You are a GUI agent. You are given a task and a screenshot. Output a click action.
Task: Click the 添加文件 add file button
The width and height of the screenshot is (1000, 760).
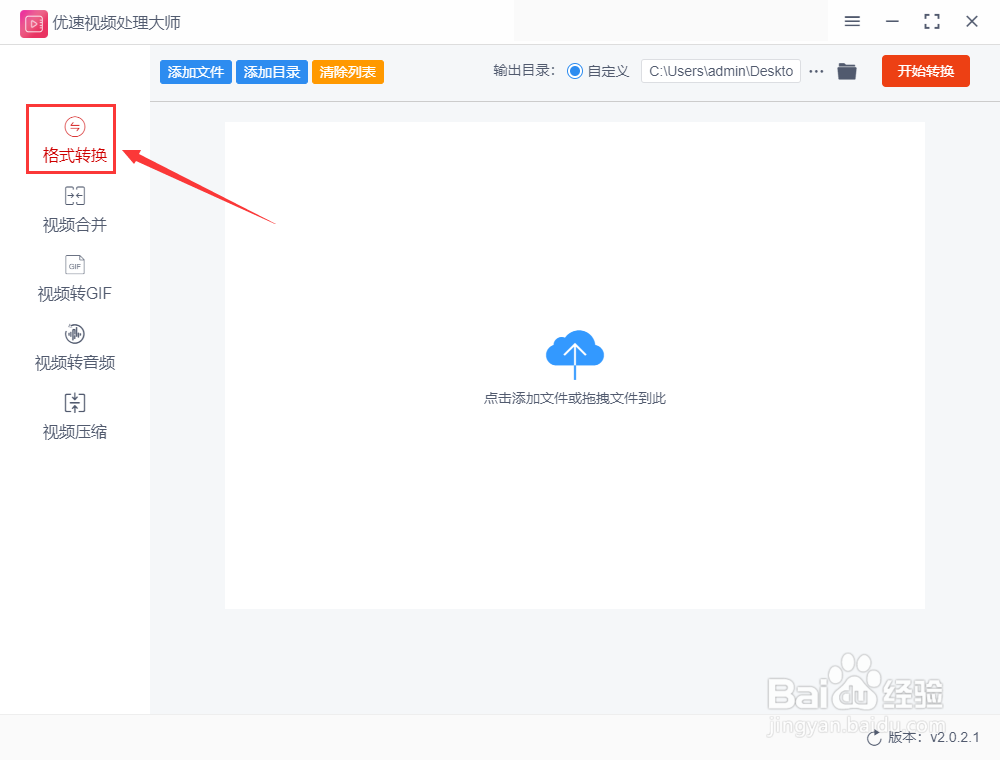(195, 71)
